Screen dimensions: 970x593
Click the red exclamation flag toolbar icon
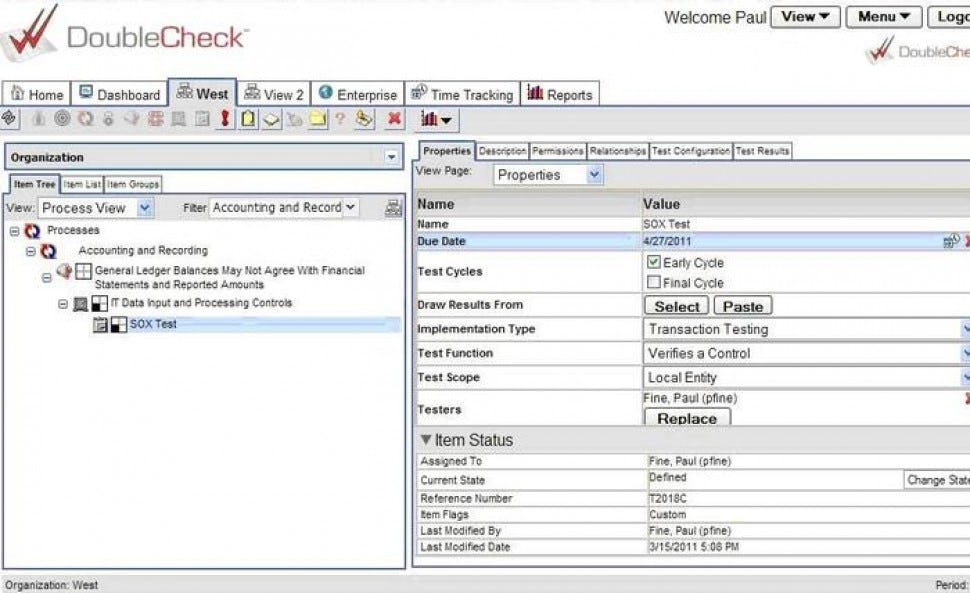pos(224,120)
